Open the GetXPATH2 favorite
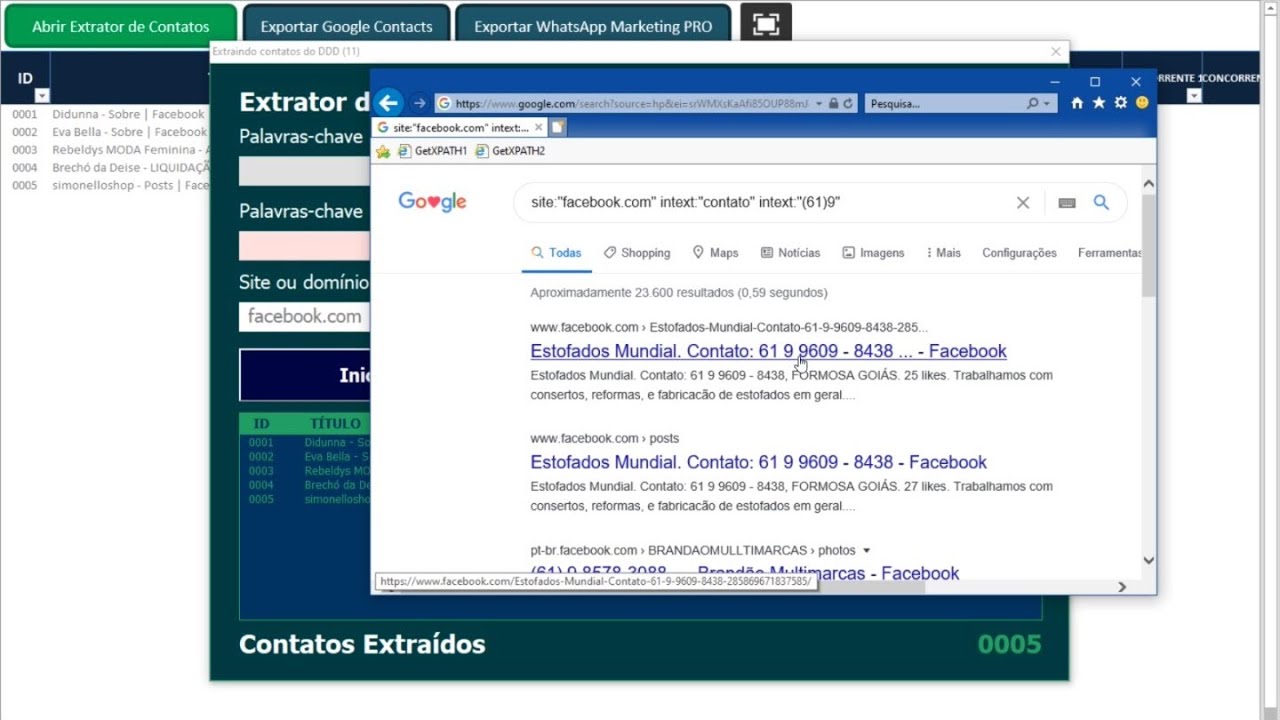Image resolution: width=1280 pixels, height=720 pixels. (x=510, y=151)
